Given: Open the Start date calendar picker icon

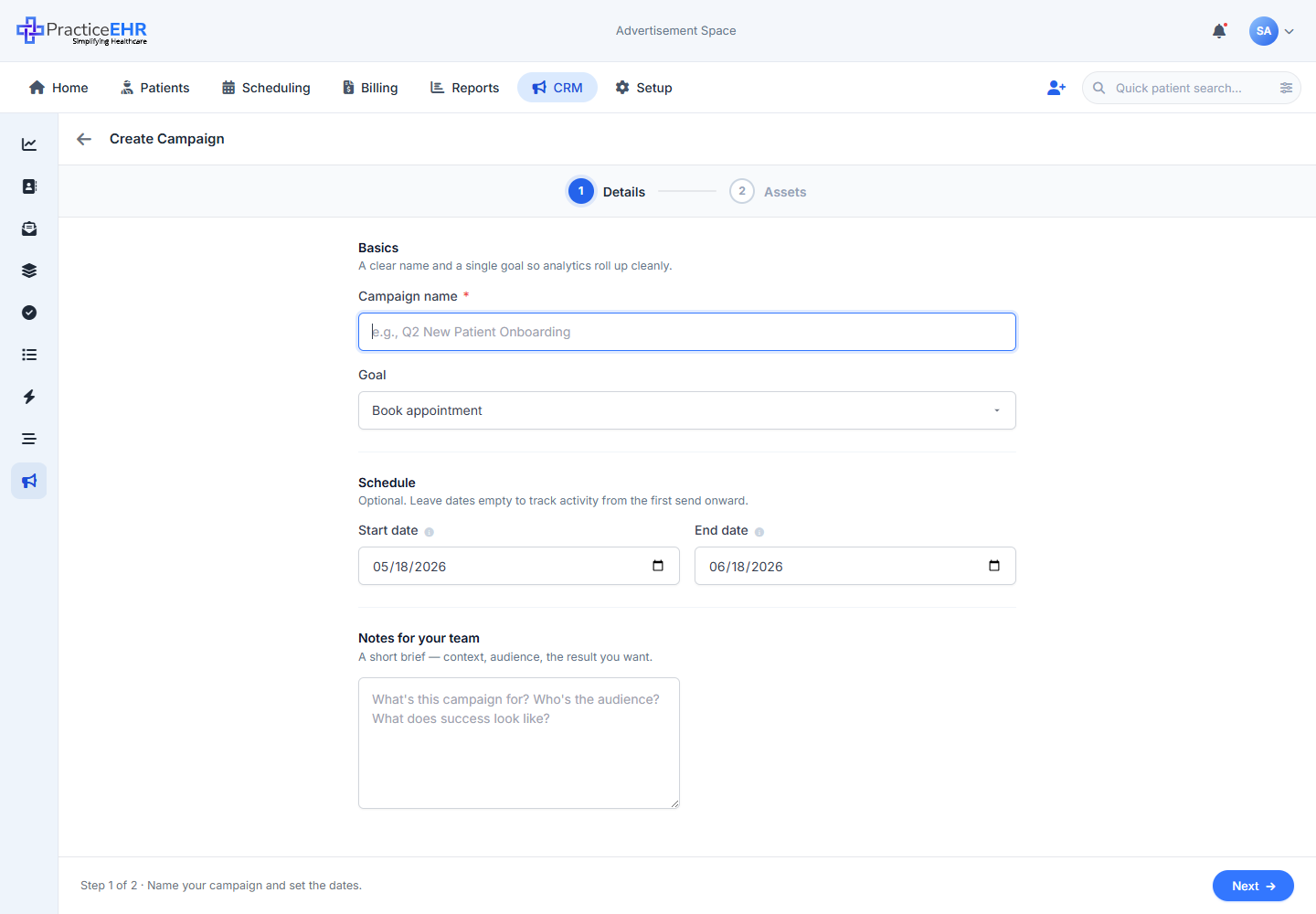Looking at the screenshot, I should point(658,566).
